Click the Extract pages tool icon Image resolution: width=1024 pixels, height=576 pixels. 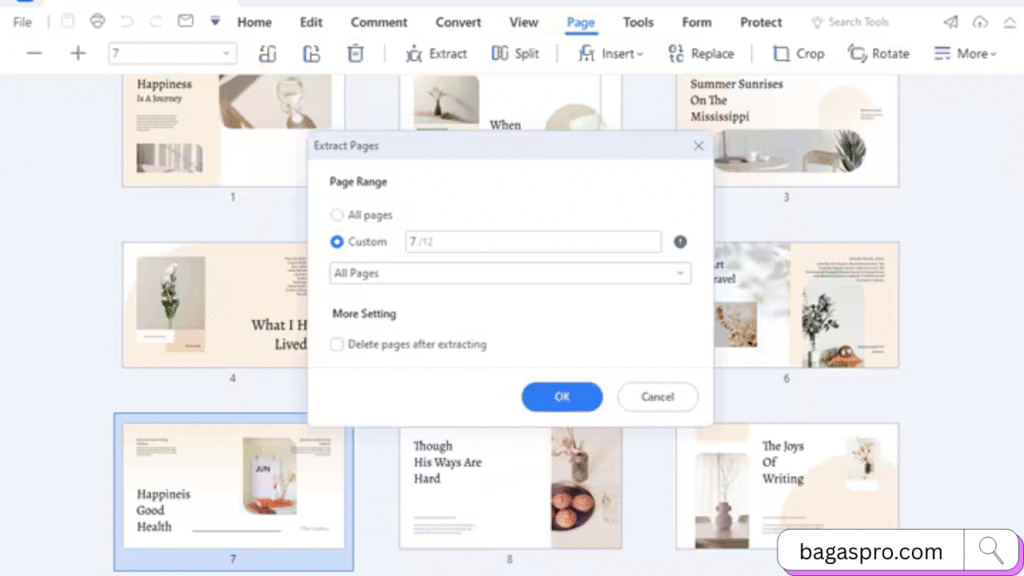pyautogui.click(x=414, y=54)
